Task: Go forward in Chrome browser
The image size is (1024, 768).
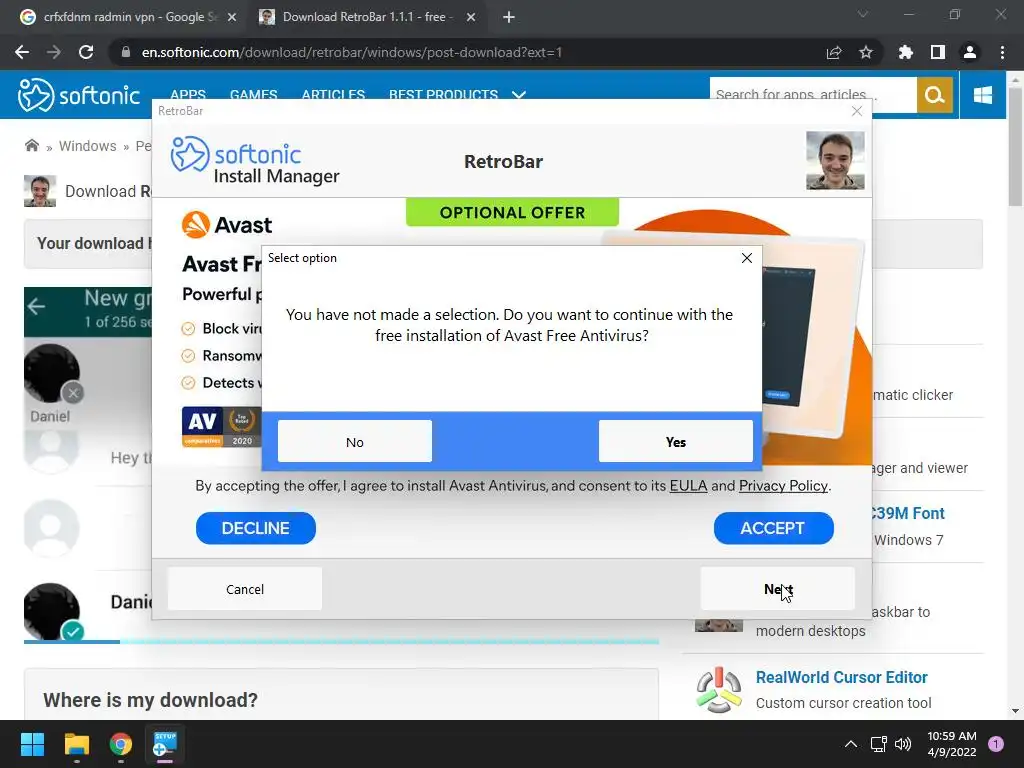Action: (x=54, y=52)
